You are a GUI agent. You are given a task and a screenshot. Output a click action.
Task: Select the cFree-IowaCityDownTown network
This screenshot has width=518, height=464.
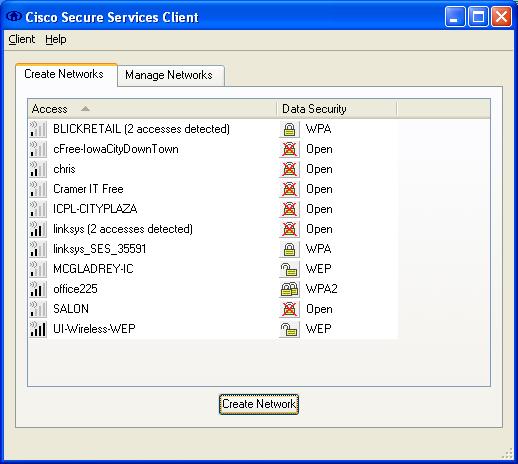point(116,149)
